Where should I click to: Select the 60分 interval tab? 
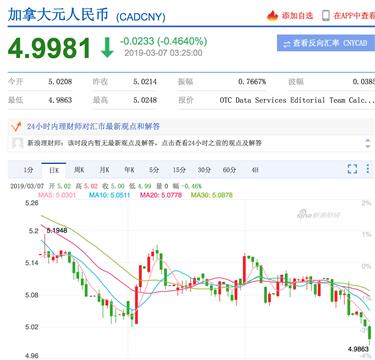(x=229, y=170)
